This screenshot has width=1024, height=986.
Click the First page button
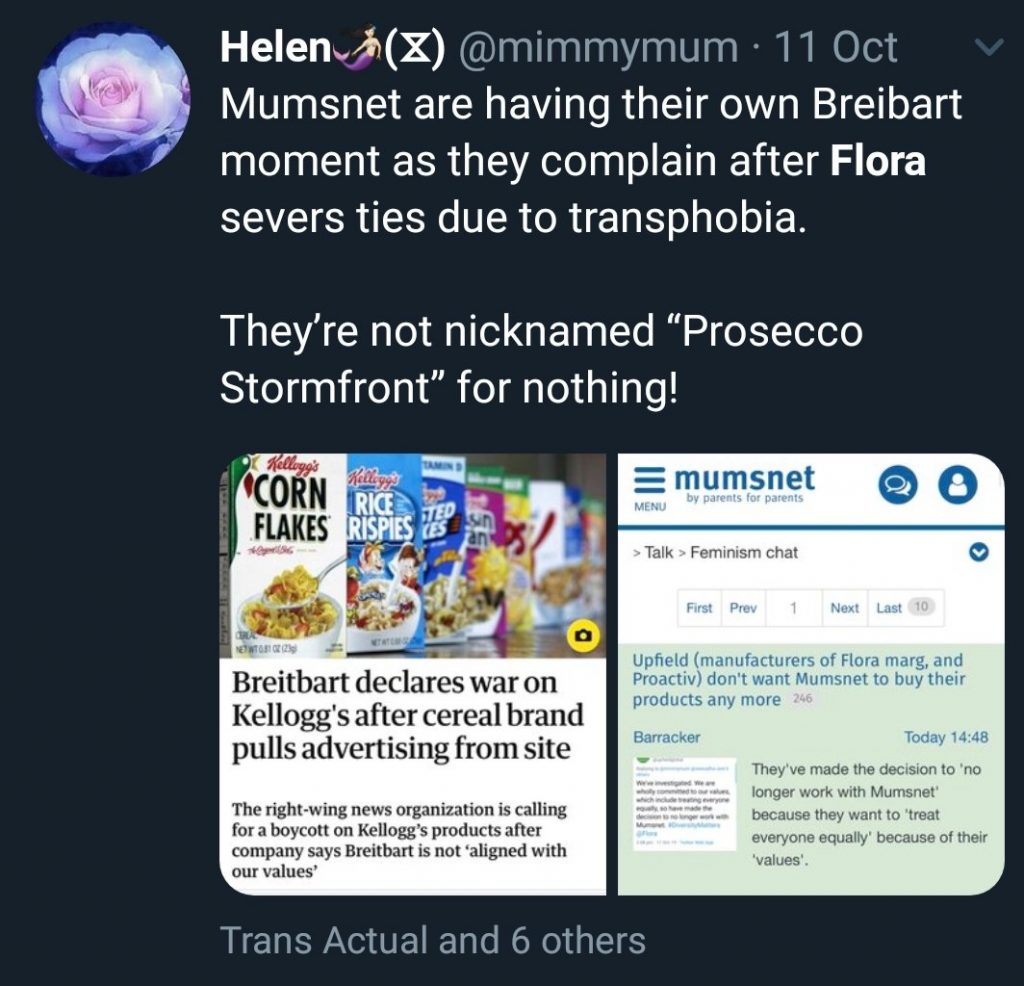699,608
